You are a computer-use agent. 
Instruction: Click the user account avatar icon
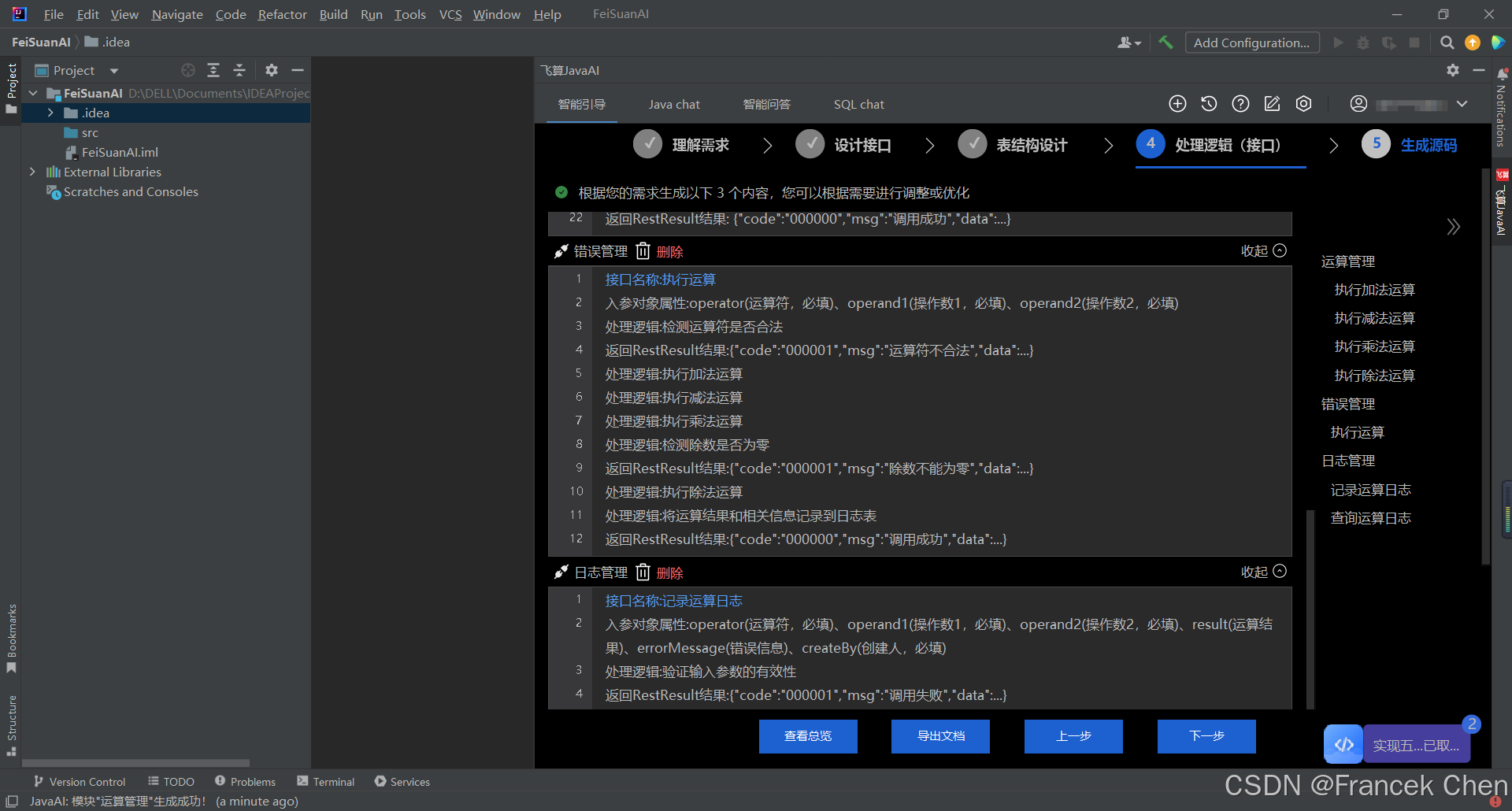1358,103
